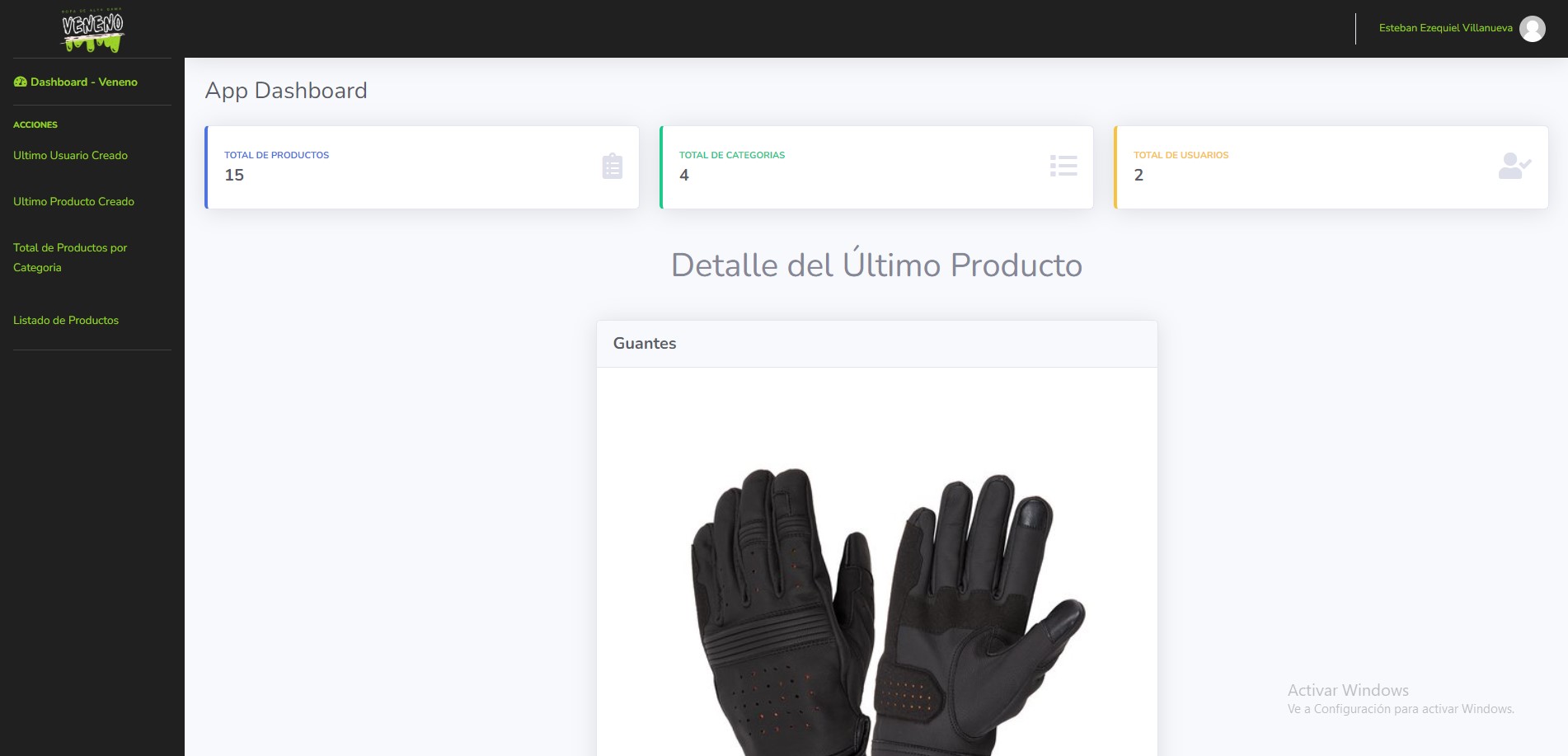Go to Ultimo Producto Creado
This screenshot has width=1568, height=756.
[x=74, y=201]
